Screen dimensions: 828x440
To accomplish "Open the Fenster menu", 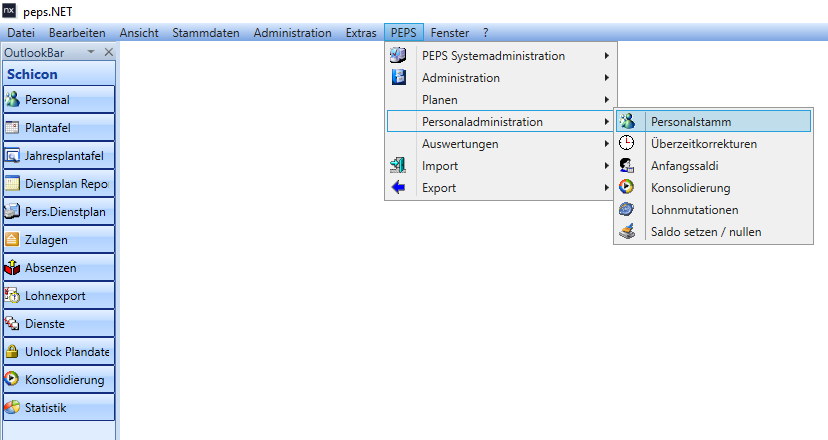I will pyautogui.click(x=449, y=33).
